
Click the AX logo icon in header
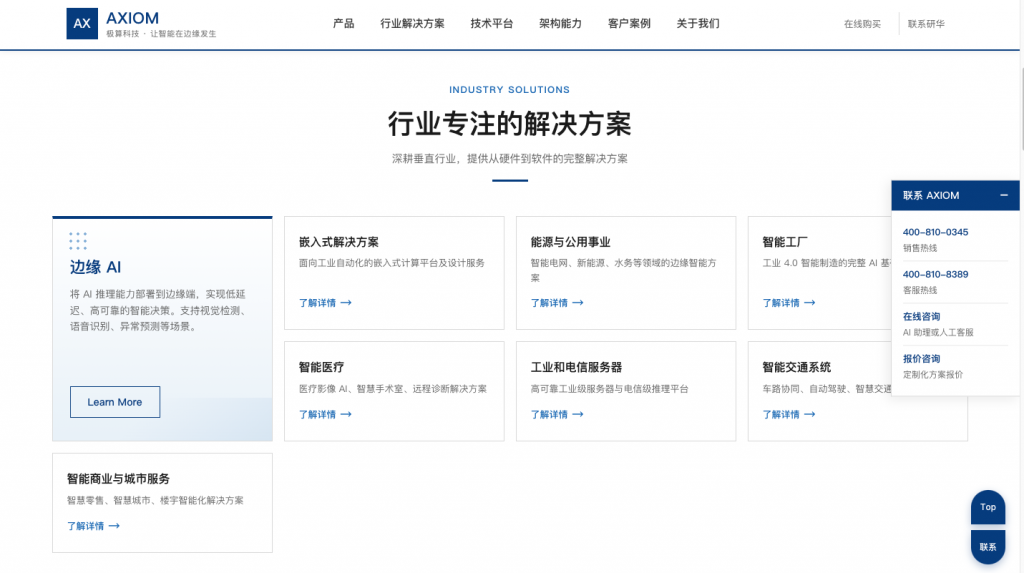(82, 24)
